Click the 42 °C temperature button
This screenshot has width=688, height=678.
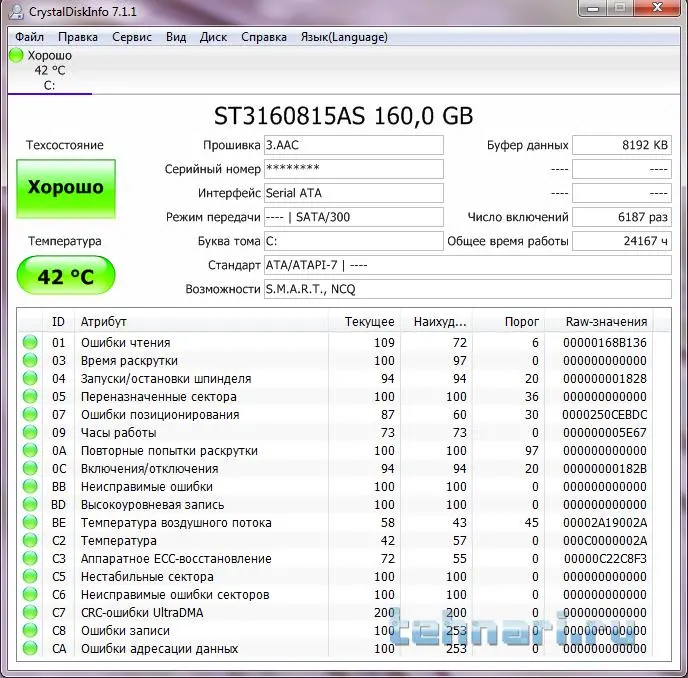pos(66,277)
